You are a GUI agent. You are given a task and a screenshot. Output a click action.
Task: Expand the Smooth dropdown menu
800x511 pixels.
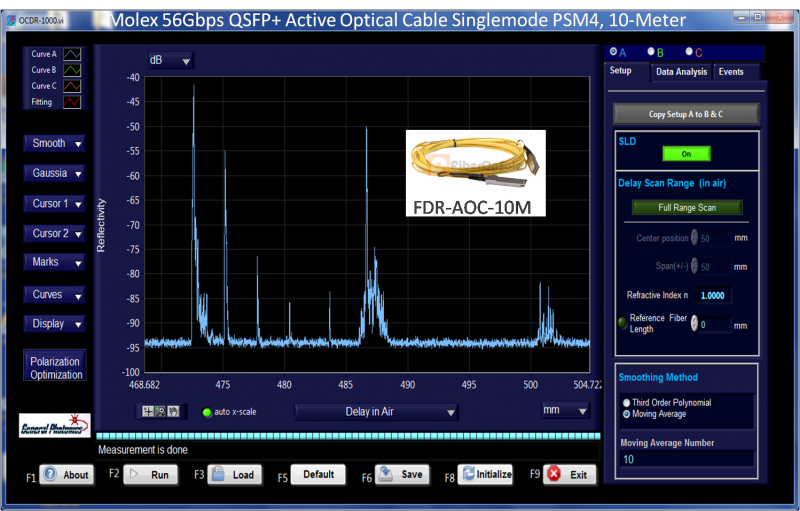55,143
